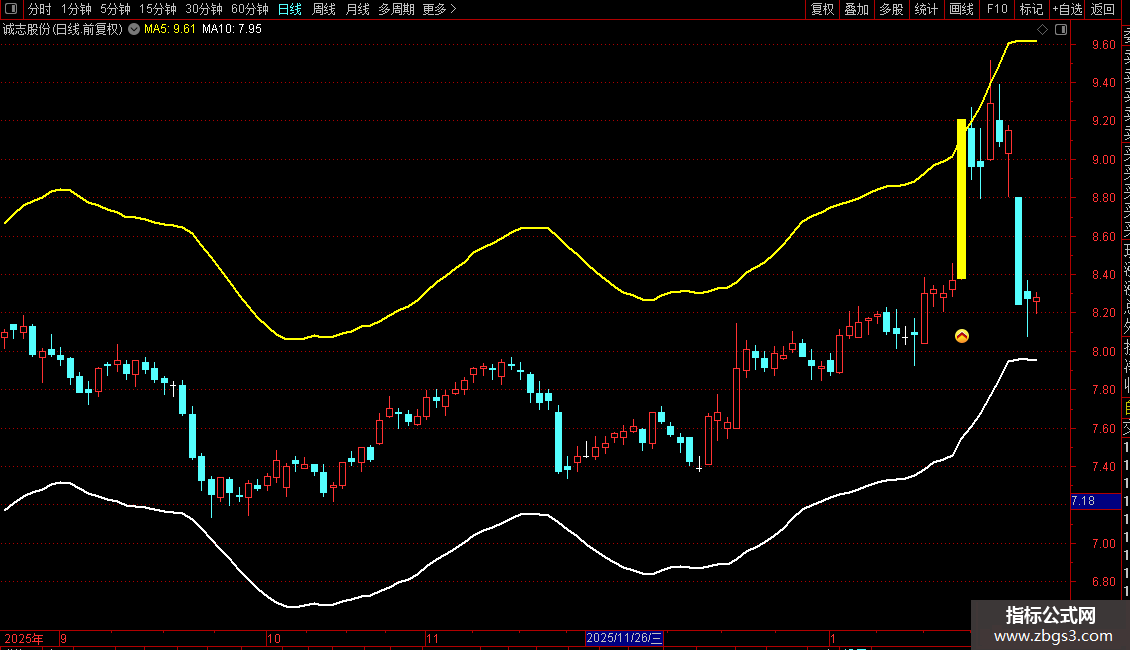Image resolution: width=1130 pixels, height=650 pixels.
Task: Click the month 9 marker on time axis
Action: 64,638
